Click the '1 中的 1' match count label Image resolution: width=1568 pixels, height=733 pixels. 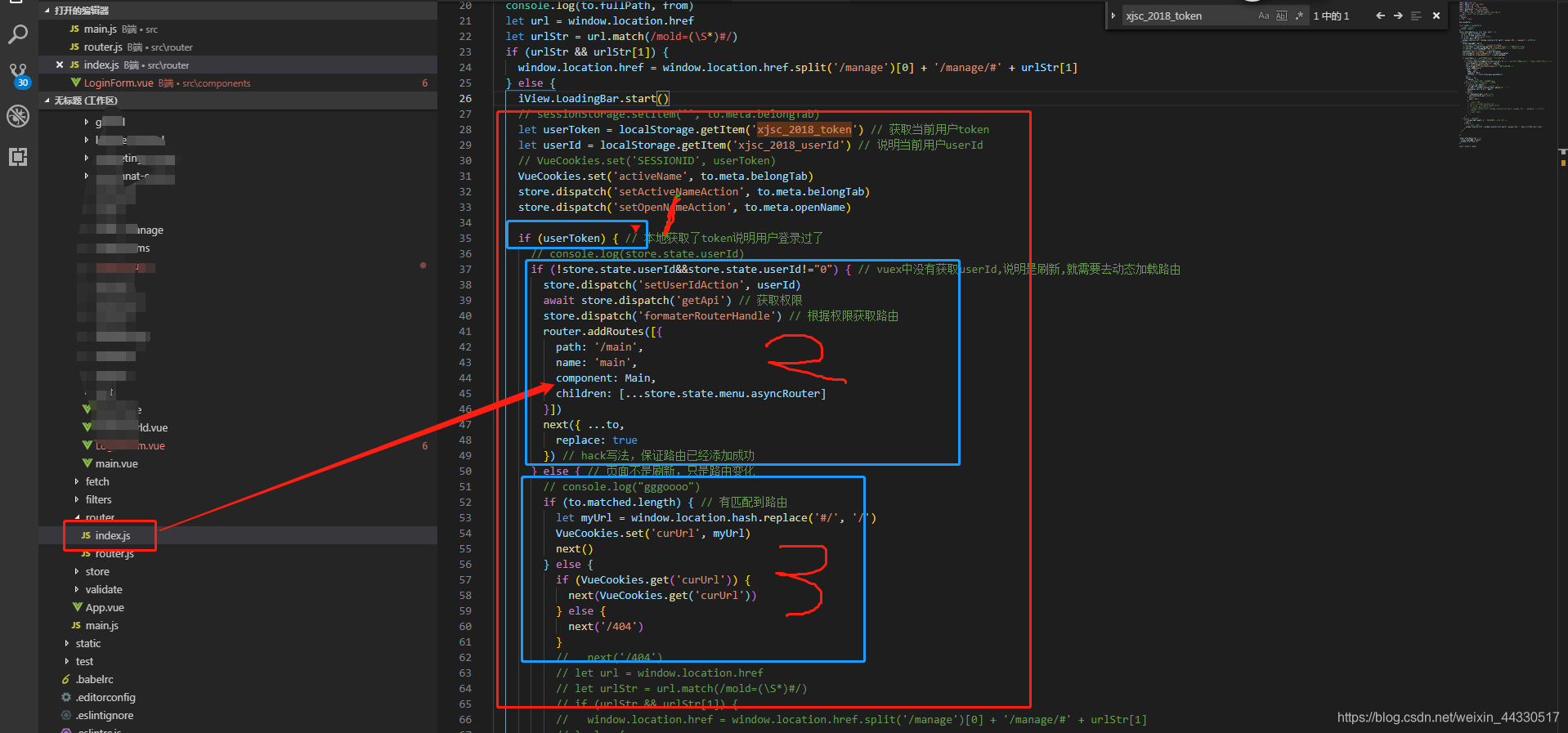tap(1331, 16)
